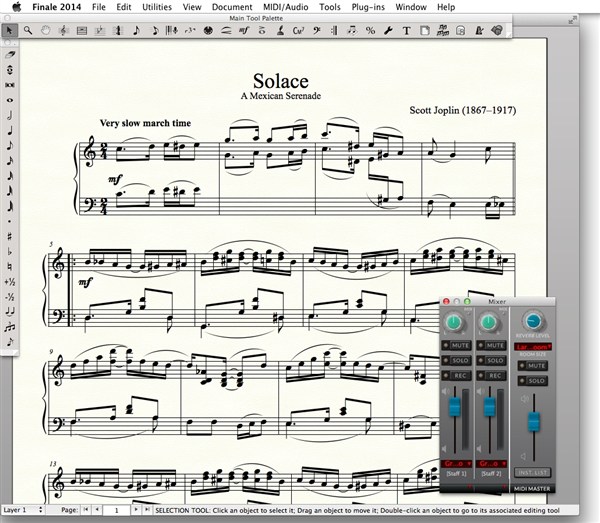
Task: Solo the MIDI Master channel
Action: tap(533, 381)
